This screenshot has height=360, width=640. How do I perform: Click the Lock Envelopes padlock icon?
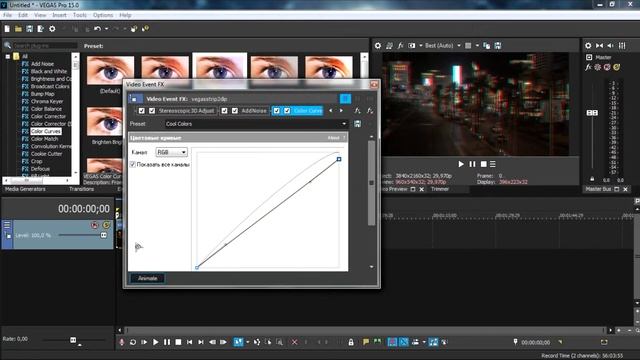pos(351,342)
